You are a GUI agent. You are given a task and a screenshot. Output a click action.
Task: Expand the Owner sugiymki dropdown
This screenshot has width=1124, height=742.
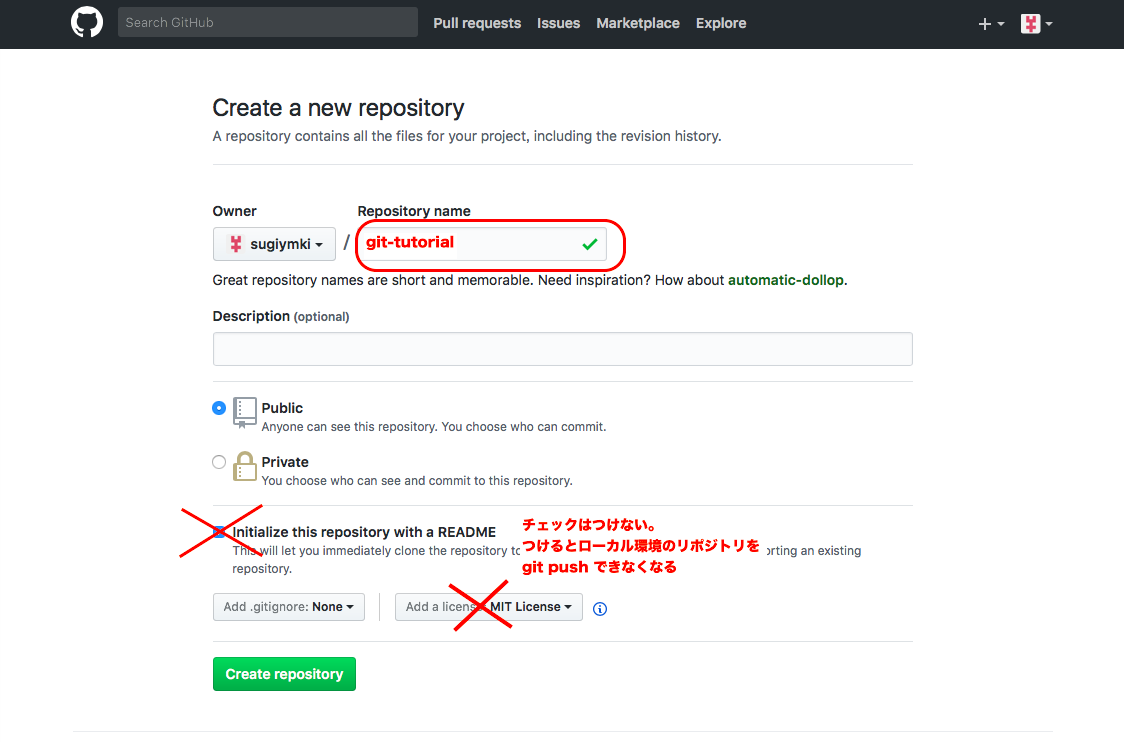(274, 244)
